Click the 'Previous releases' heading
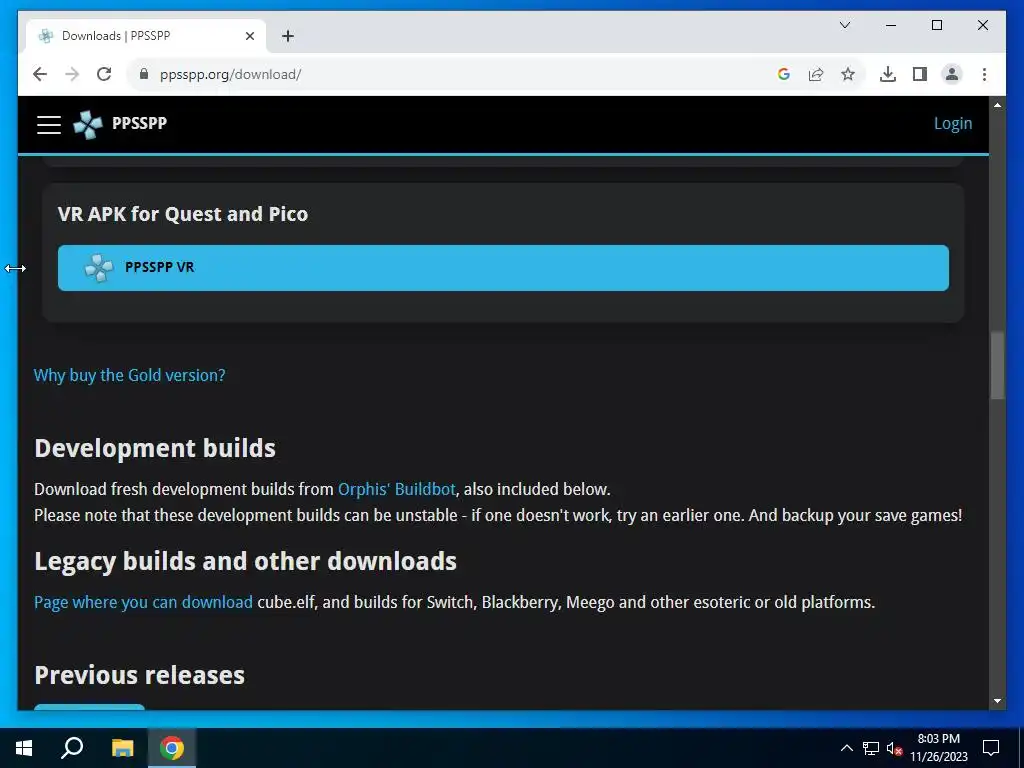1024x768 pixels. (139, 675)
